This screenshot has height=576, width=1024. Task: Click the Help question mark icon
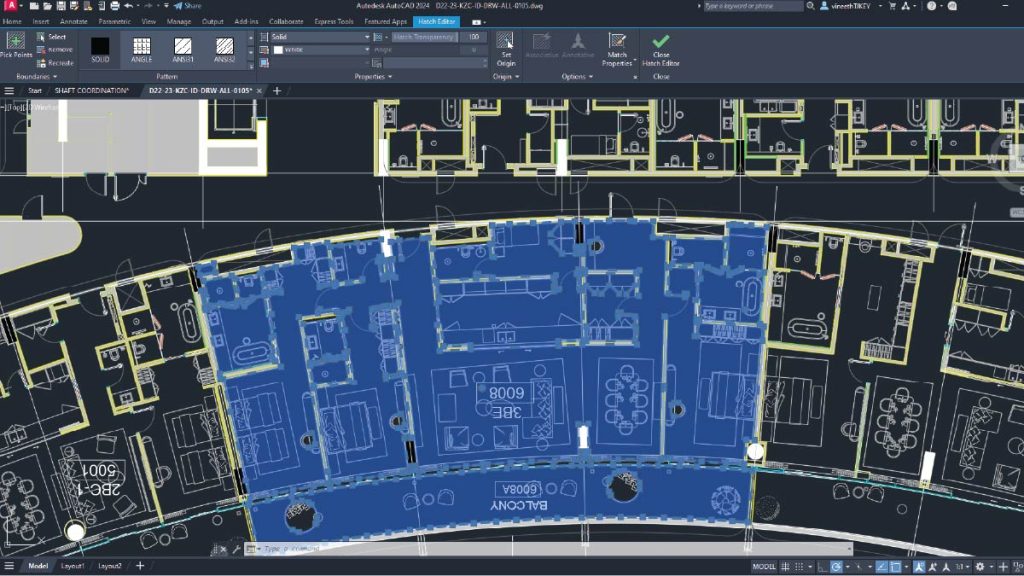coord(931,6)
